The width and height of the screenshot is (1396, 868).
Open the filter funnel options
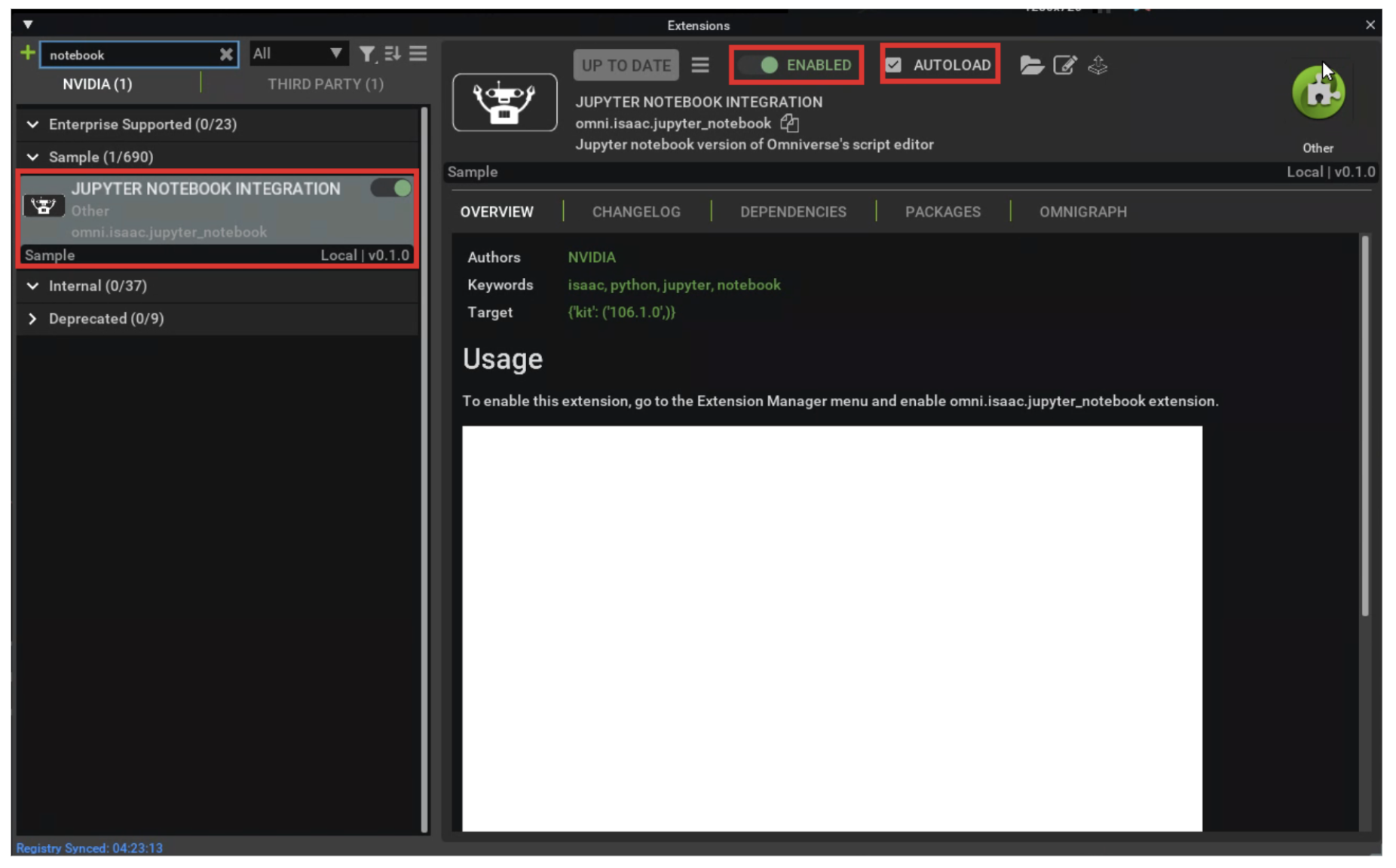click(366, 53)
